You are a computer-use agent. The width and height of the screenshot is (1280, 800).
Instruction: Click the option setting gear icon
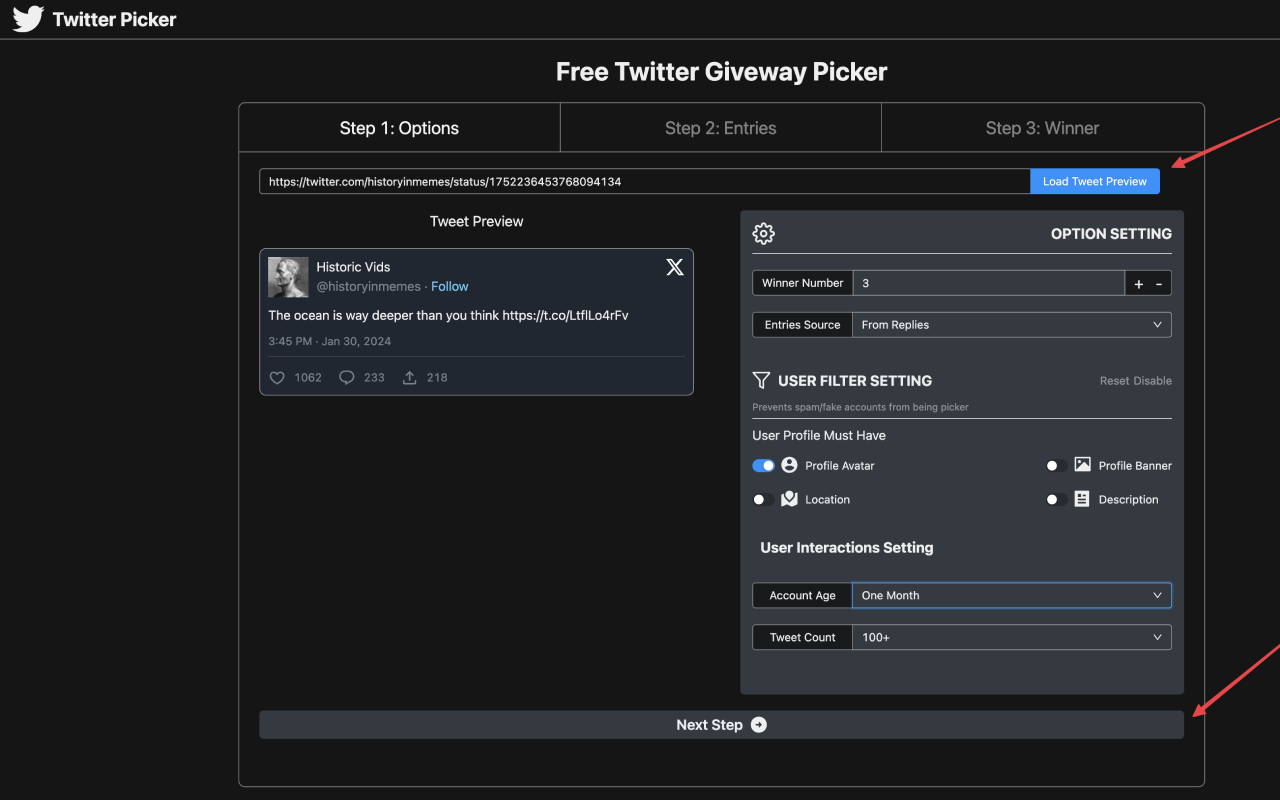click(x=764, y=233)
